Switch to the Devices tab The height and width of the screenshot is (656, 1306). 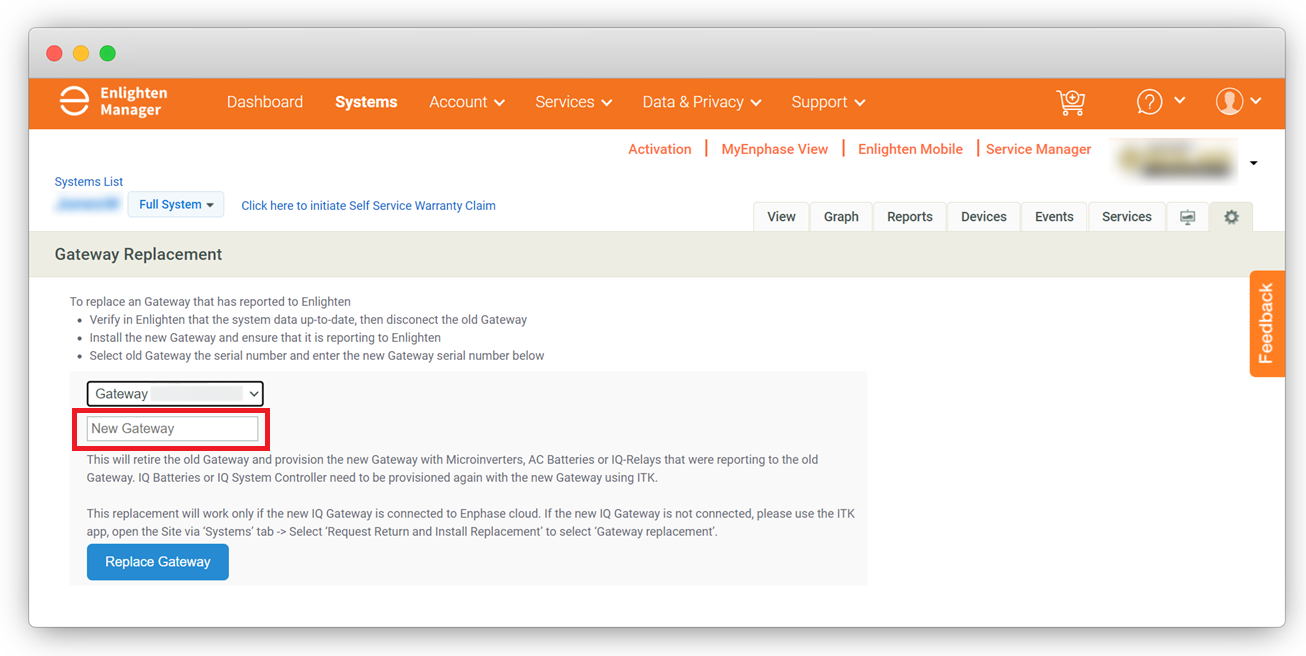984,217
